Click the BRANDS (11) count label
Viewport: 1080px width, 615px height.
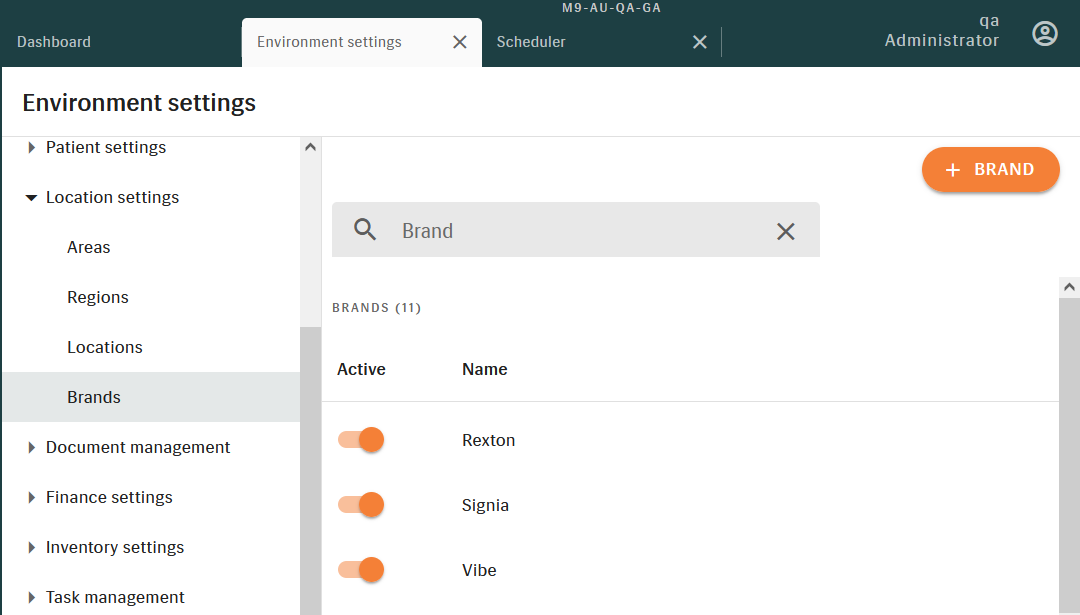click(376, 308)
